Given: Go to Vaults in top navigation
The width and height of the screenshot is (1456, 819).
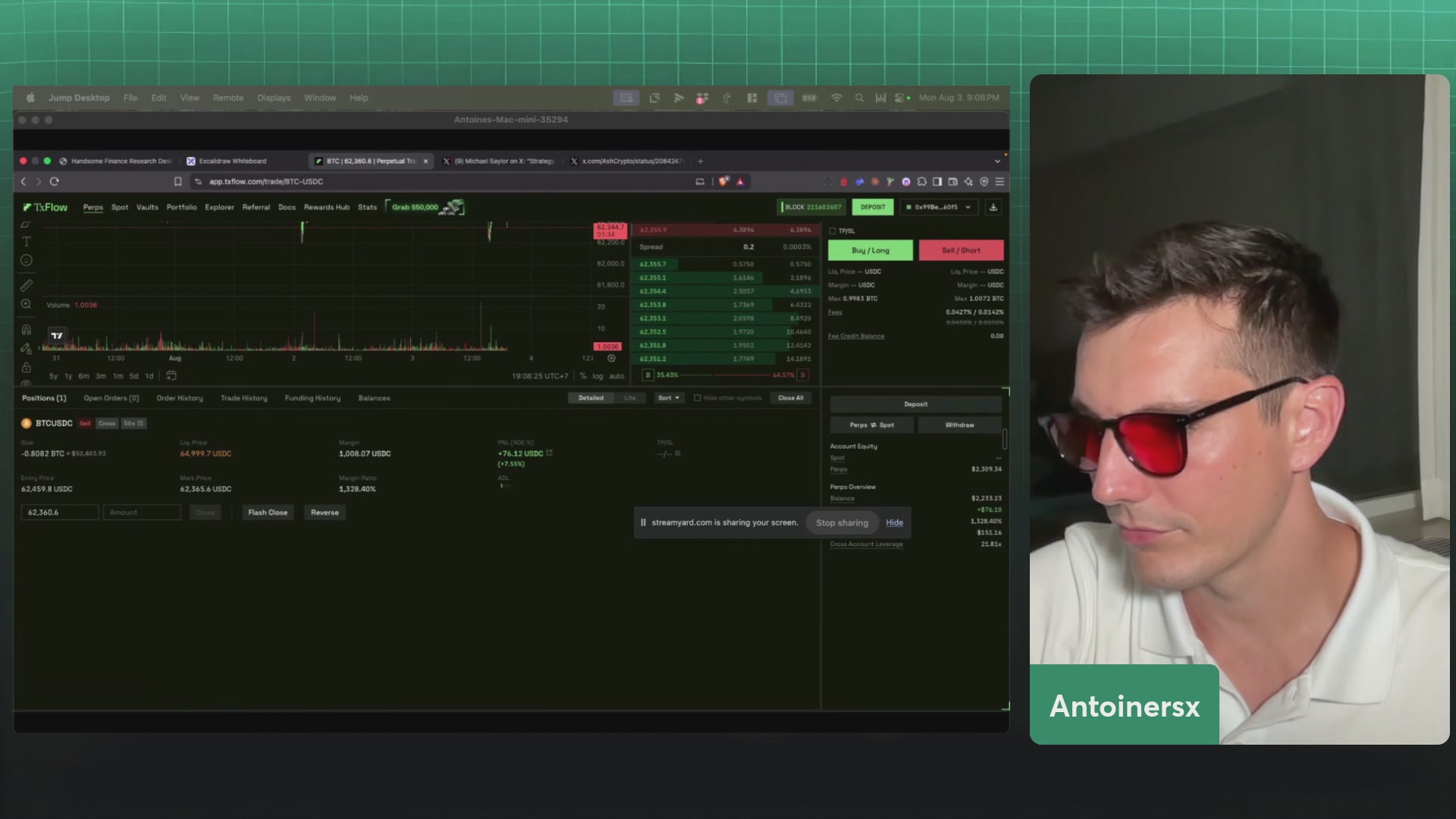Looking at the screenshot, I should click(147, 207).
